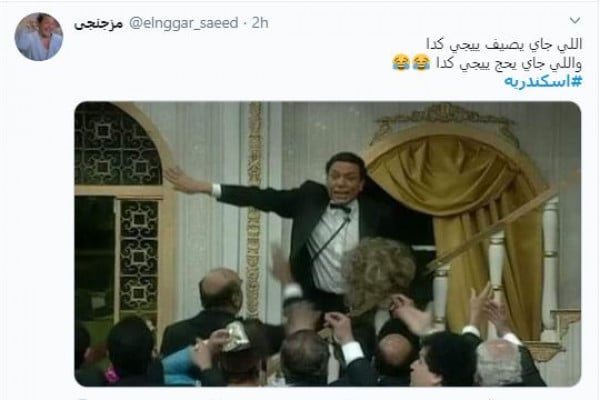This screenshot has height=400, width=600.
Task: Click the dot separator before the 2h timestamp
Action: [x=245, y=23]
